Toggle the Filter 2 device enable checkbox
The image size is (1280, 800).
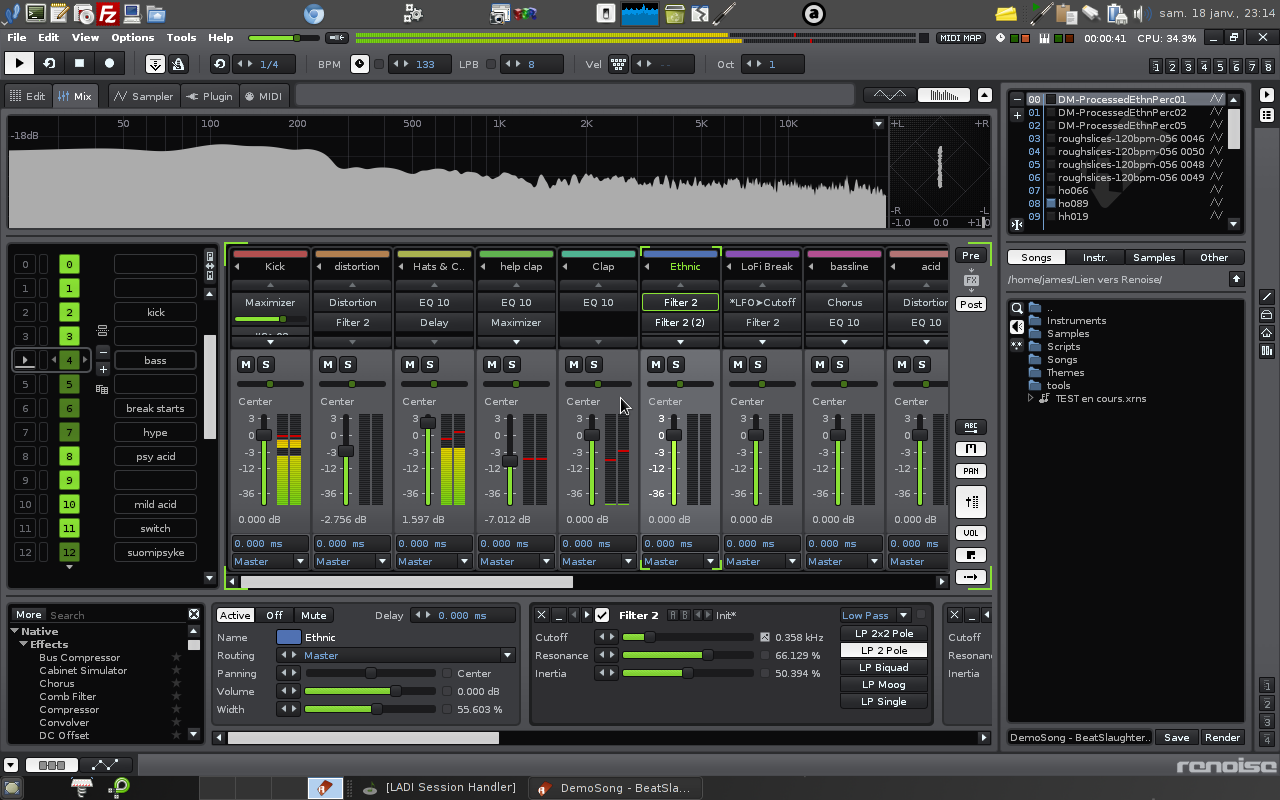click(602, 615)
